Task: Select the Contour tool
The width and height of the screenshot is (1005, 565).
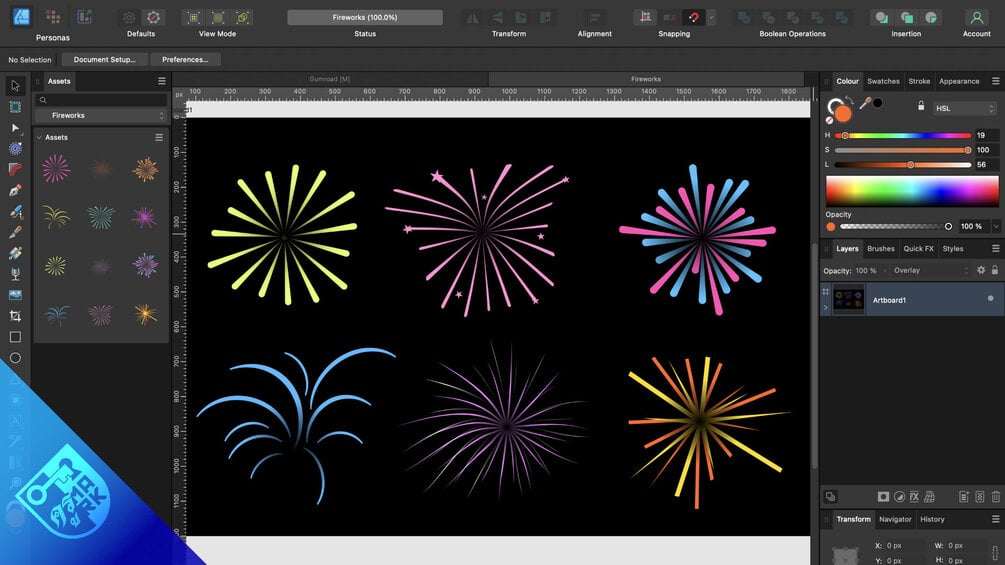Action: 15,149
